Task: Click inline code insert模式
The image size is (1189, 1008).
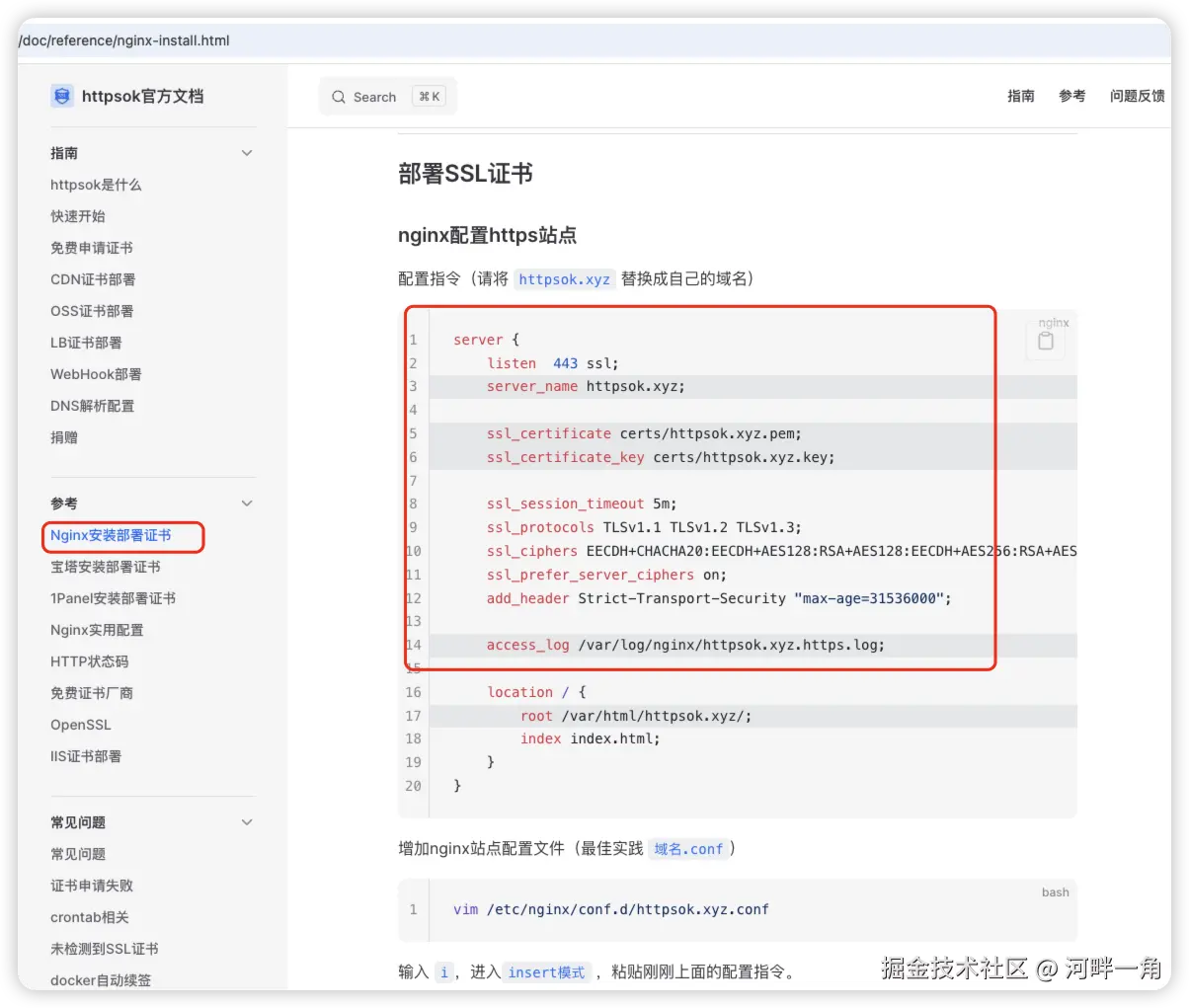Action: click(546, 972)
